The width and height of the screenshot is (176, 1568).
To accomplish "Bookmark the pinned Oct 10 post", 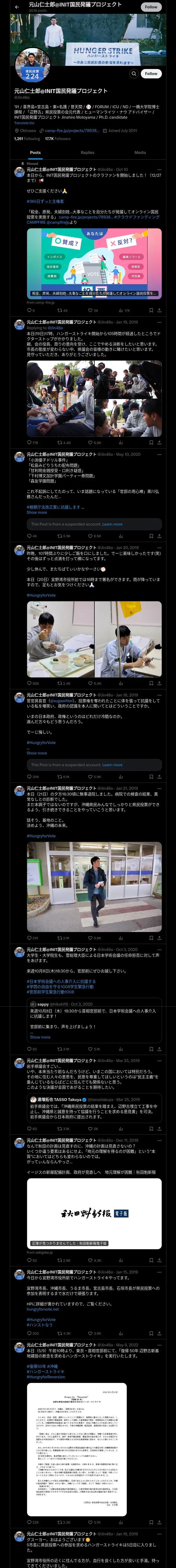I will tap(151, 310).
